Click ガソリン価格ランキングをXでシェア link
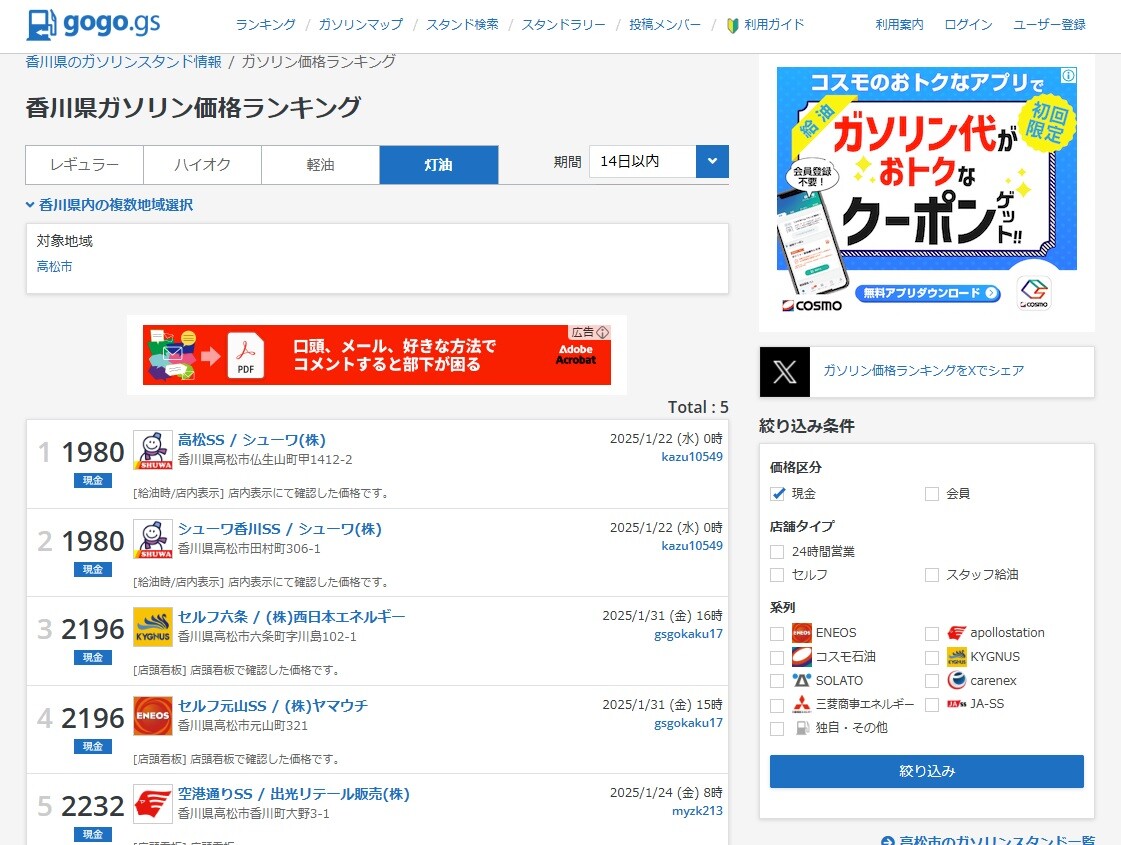The height and width of the screenshot is (845, 1121). click(x=924, y=370)
